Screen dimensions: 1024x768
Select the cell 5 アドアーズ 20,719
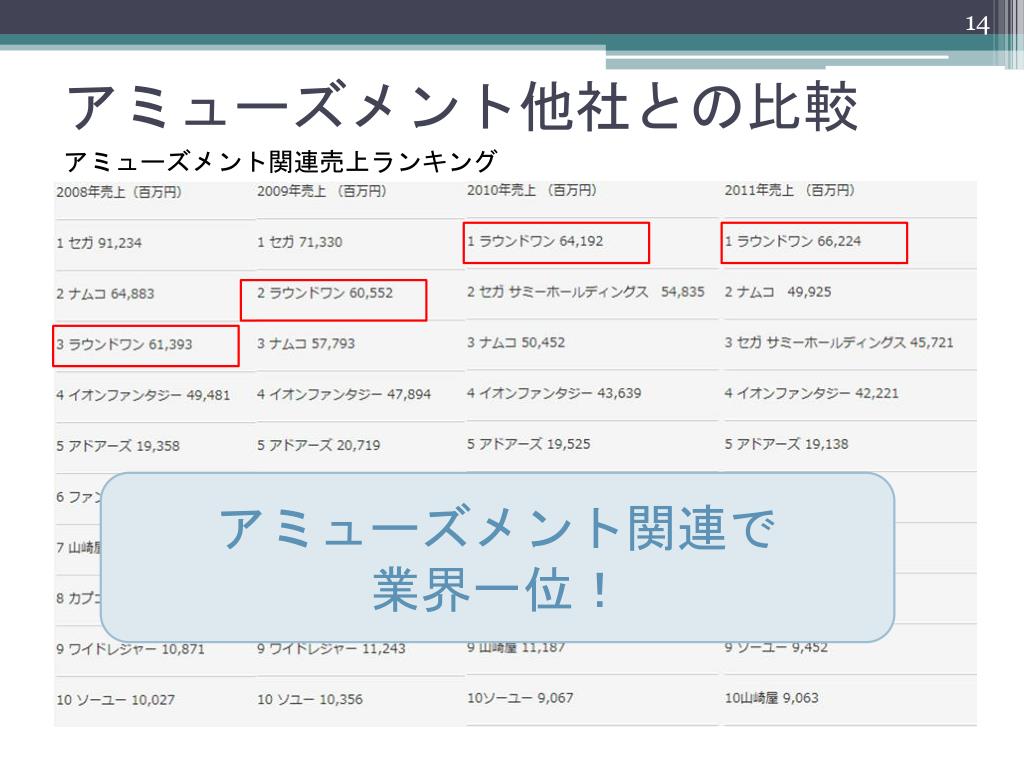pyautogui.click(x=319, y=445)
